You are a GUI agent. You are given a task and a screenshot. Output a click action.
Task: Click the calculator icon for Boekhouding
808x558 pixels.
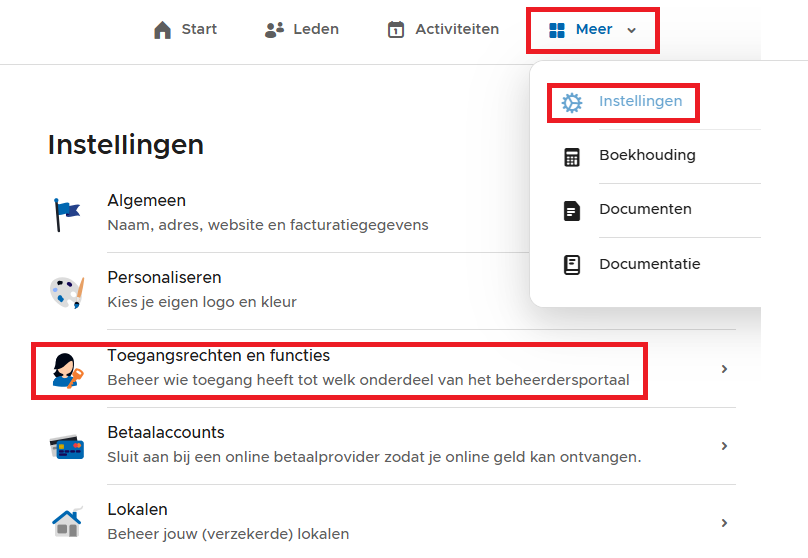coord(572,156)
